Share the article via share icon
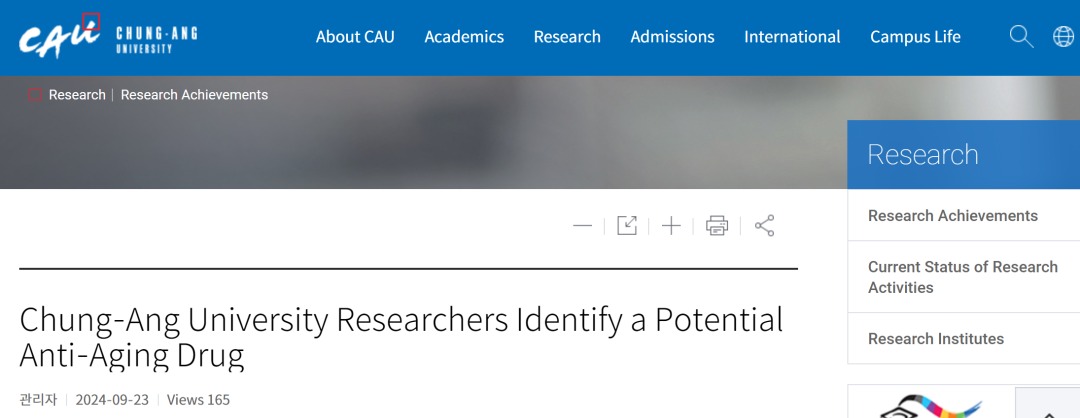1080x418 pixels. (x=765, y=226)
